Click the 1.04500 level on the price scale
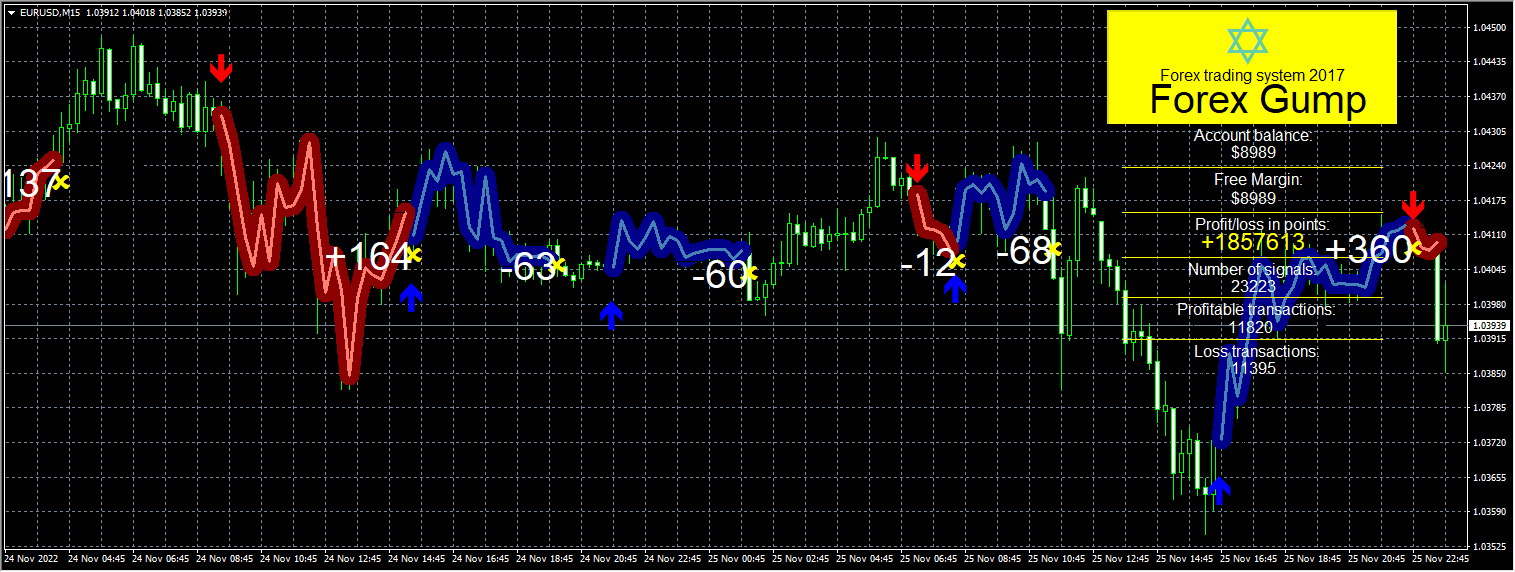The height and width of the screenshot is (572, 1515). point(1489,28)
